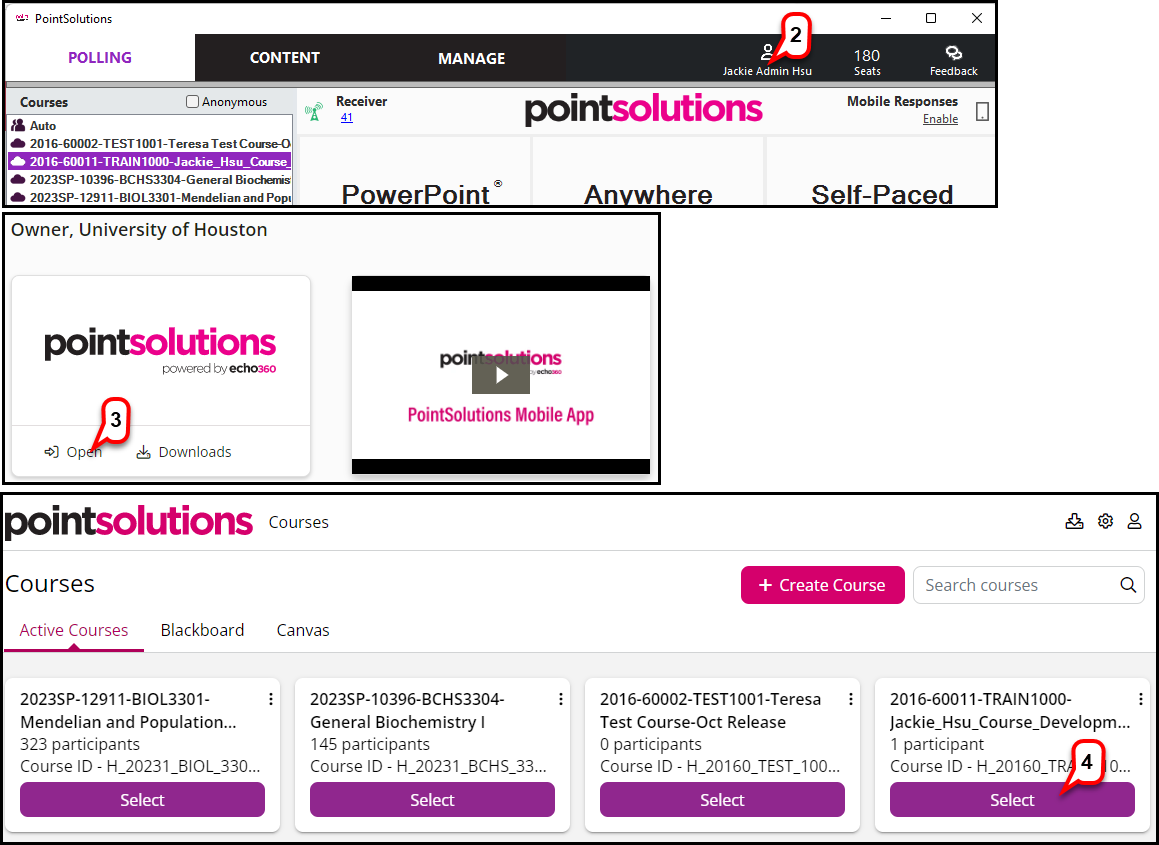
Task: Select the BIOL3301 Mendelian and Population course
Action: click(143, 800)
